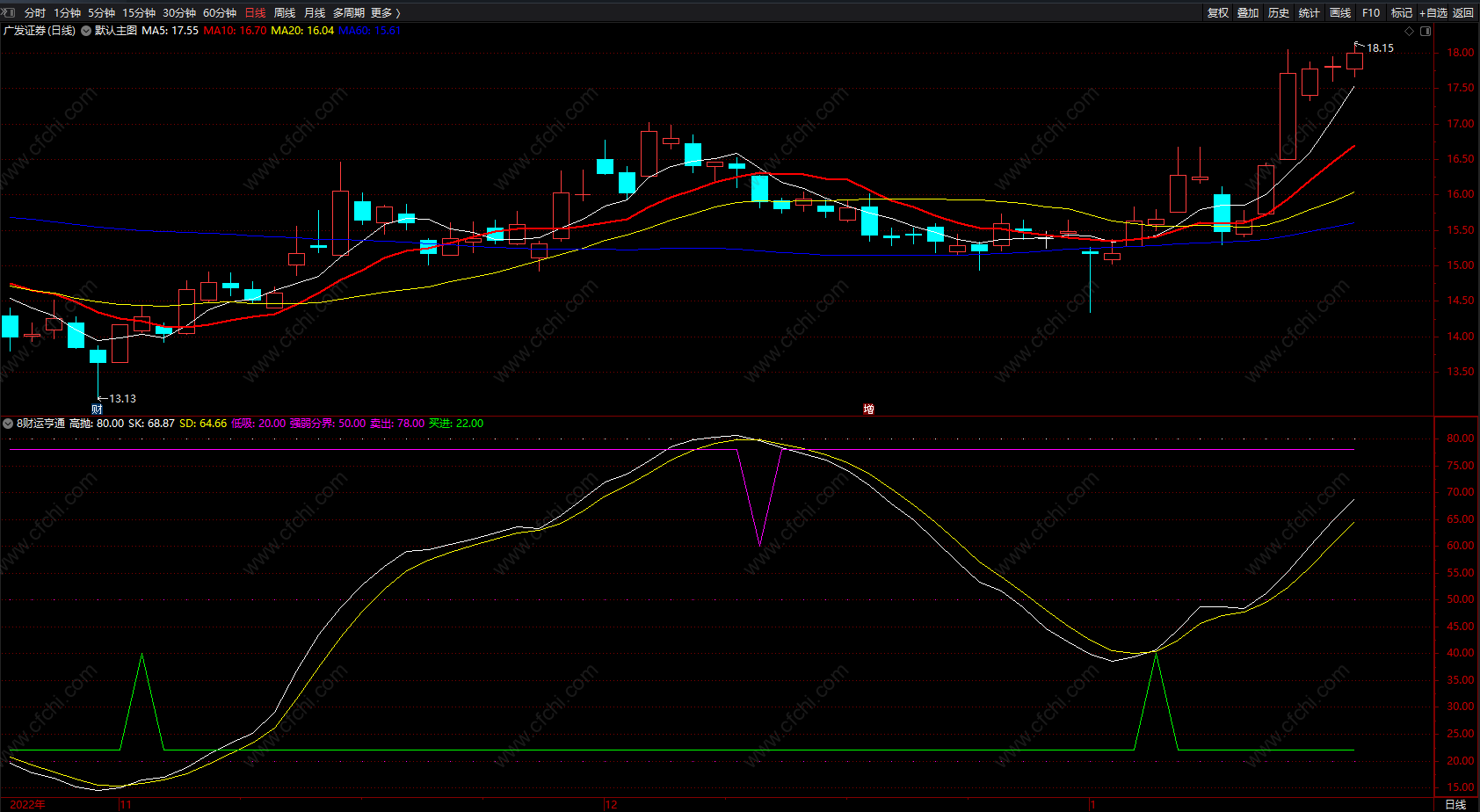The height and width of the screenshot is (812, 1480).
Task: Select the 60分钟 period tab
Action: [x=220, y=13]
